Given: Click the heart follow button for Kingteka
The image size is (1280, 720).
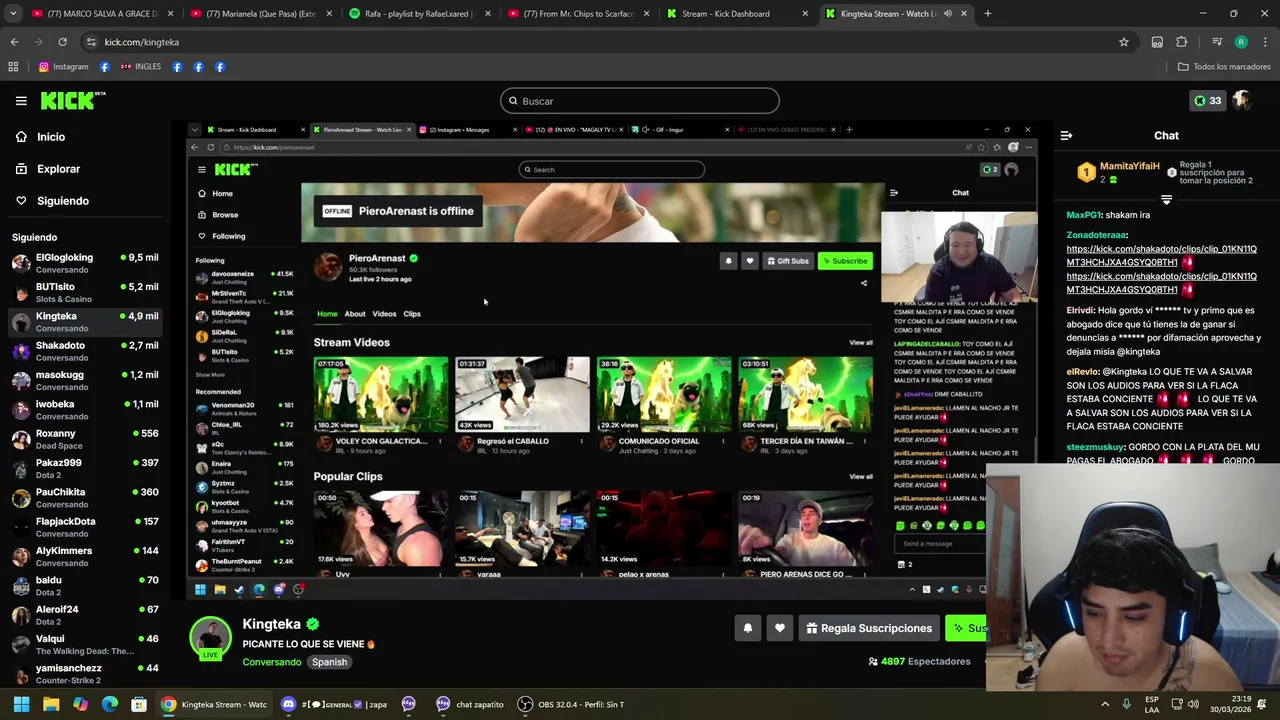Looking at the screenshot, I should coord(780,628).
